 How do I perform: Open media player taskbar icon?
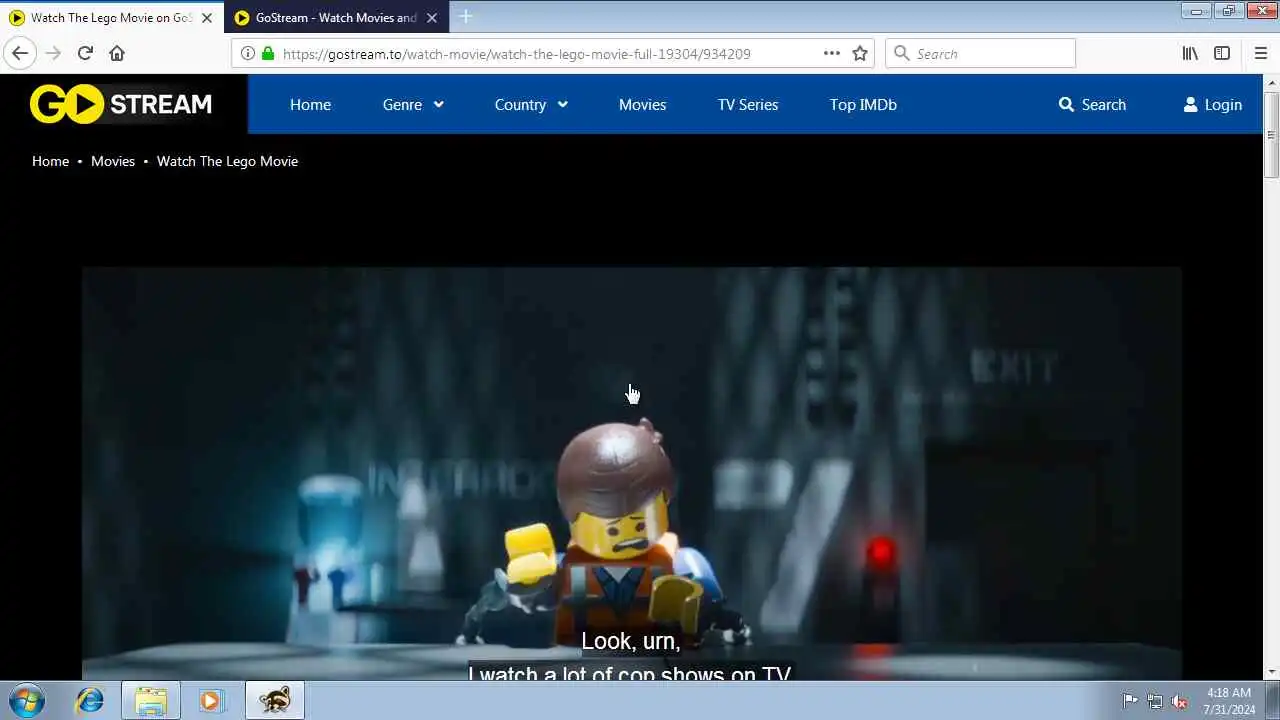click(x=211, y=700)
